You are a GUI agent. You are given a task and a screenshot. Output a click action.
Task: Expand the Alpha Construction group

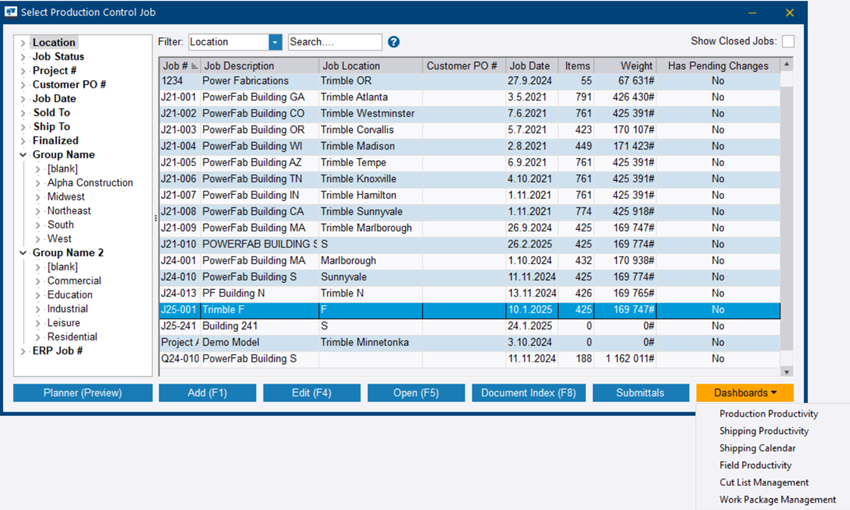(x=38, y=183)
